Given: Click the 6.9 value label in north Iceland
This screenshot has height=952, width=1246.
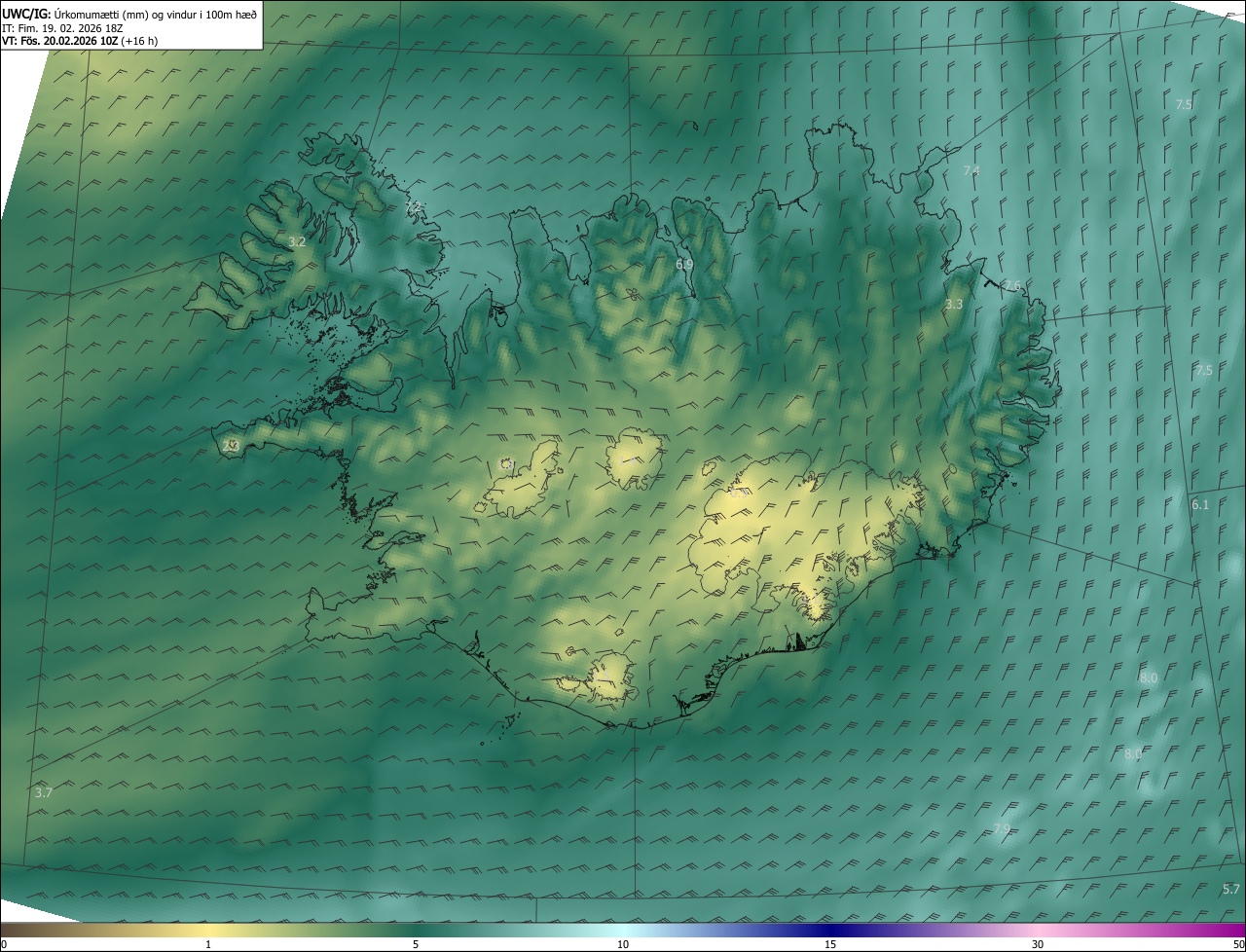Looking at the screenshot, I should coord(684,264).
